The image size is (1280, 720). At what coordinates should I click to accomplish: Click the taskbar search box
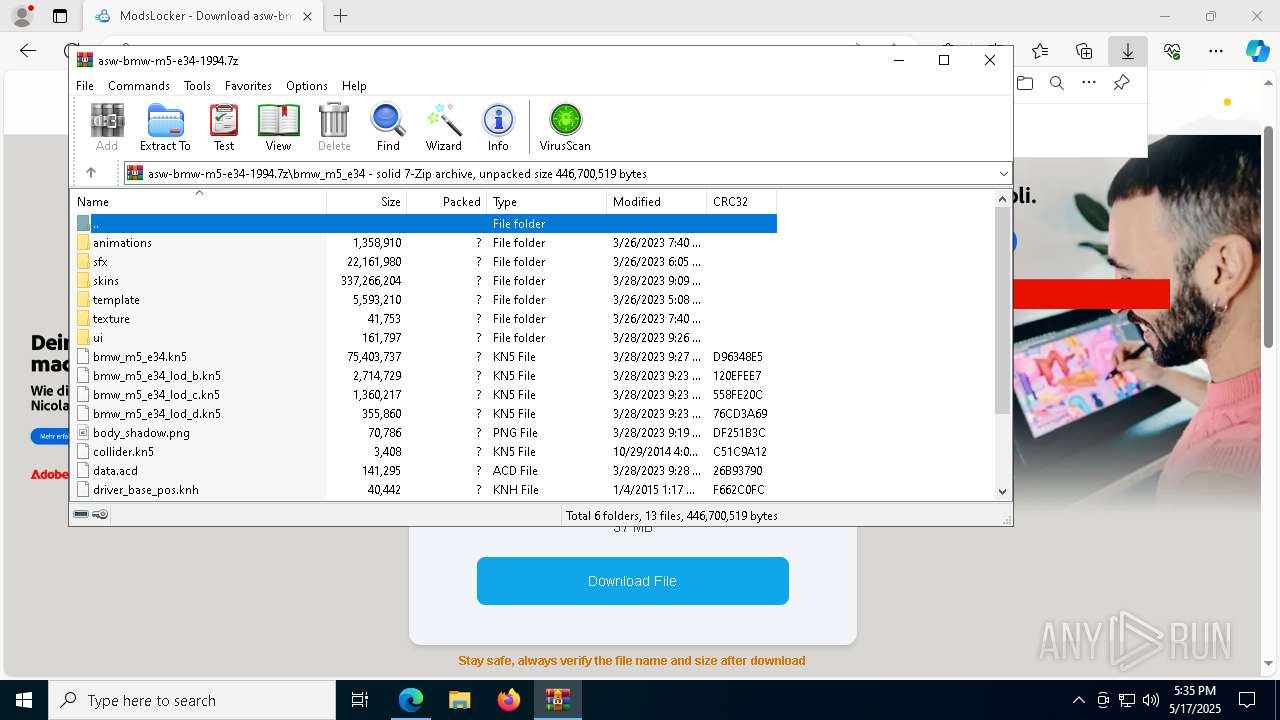(x=192, y=700)
